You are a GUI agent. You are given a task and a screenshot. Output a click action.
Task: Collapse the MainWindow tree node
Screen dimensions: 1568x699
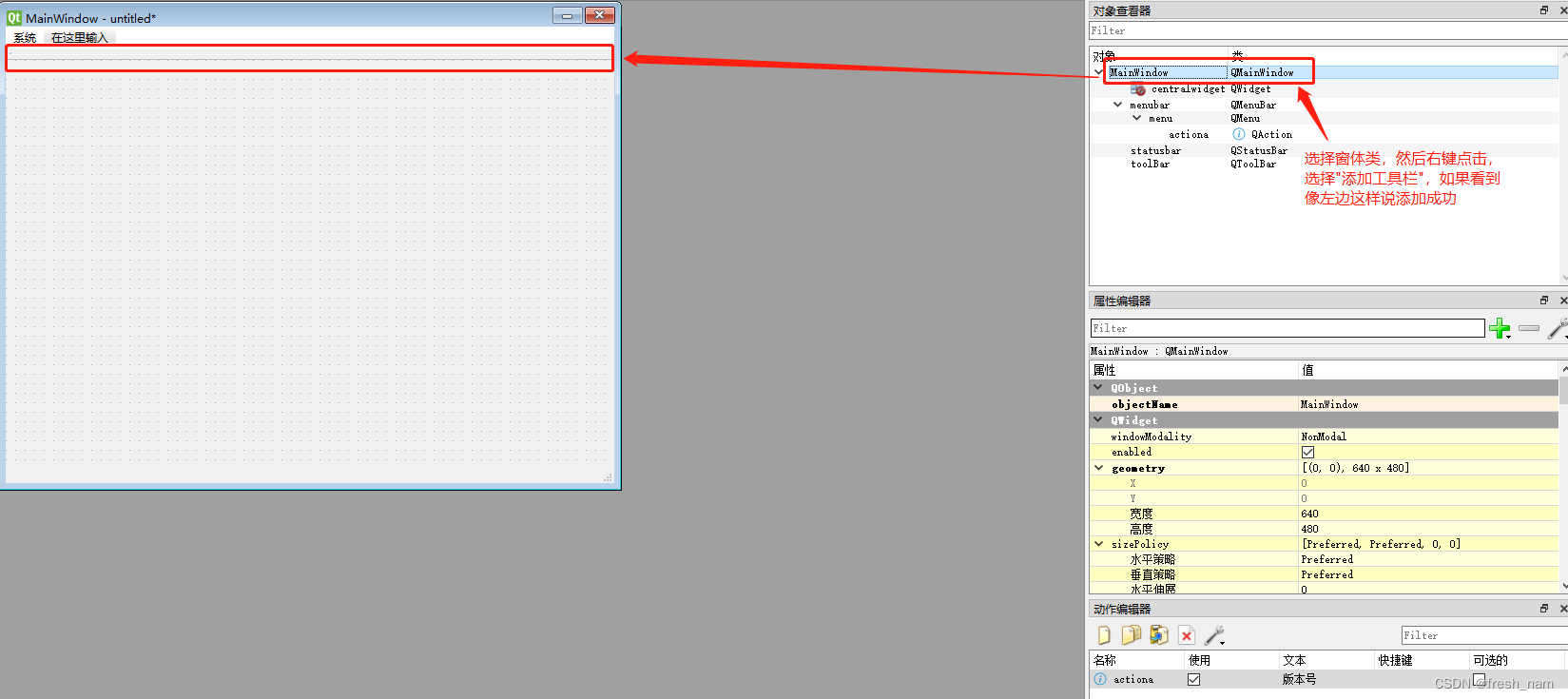1099,72
